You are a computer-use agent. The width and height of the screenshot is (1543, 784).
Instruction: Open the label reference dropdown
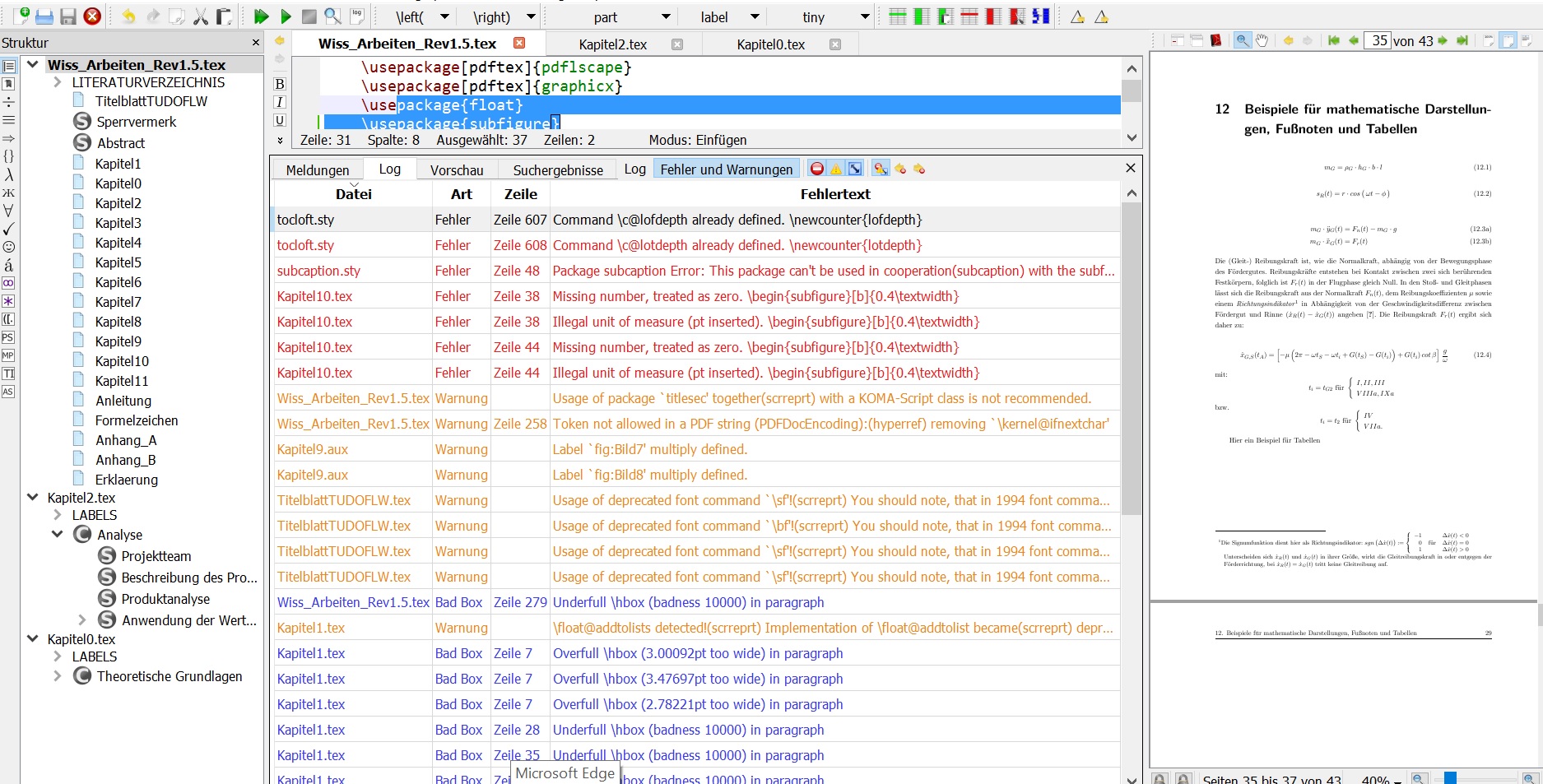[754, 17]
